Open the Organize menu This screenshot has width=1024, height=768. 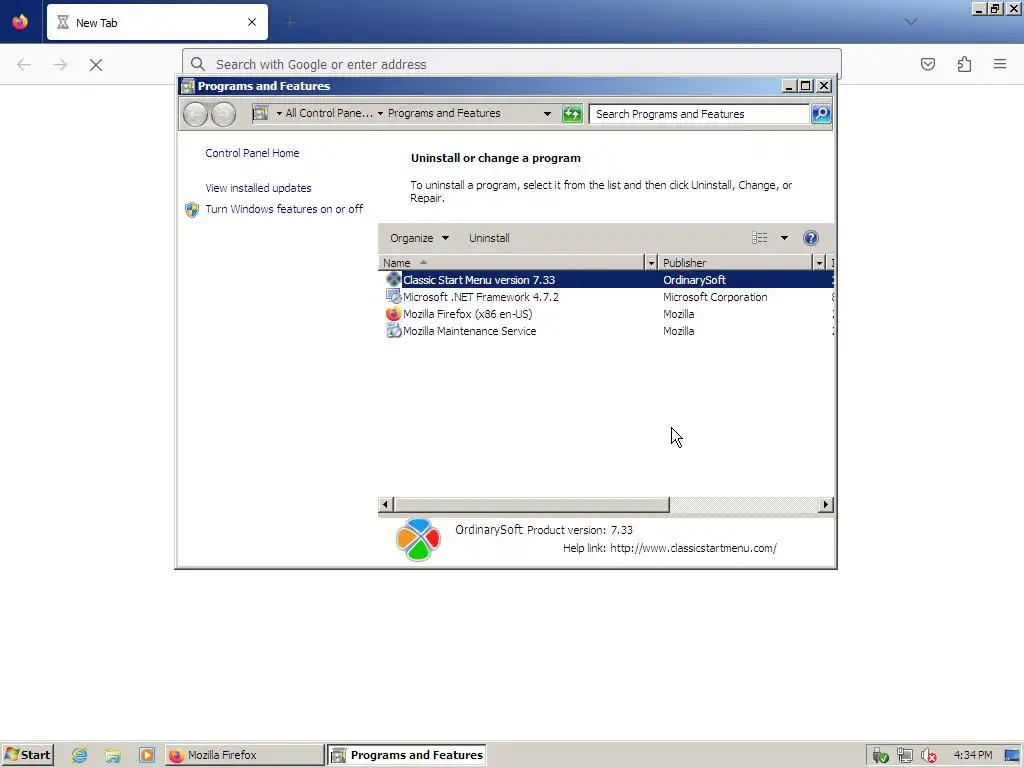419,238
